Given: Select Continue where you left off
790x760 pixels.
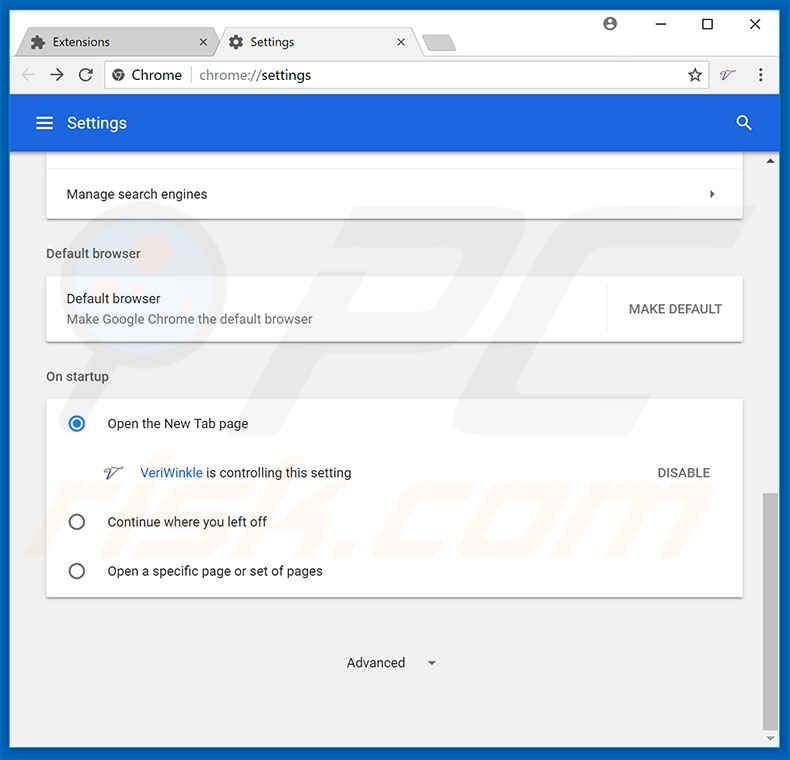Looking at the screenshot, I should click(77, 522).
